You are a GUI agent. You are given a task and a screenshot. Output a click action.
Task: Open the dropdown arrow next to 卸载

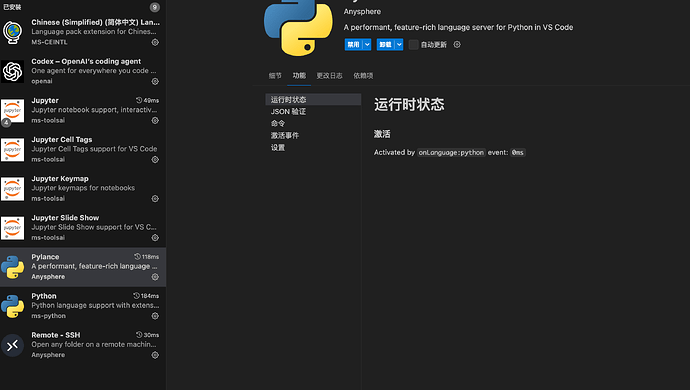399,44
